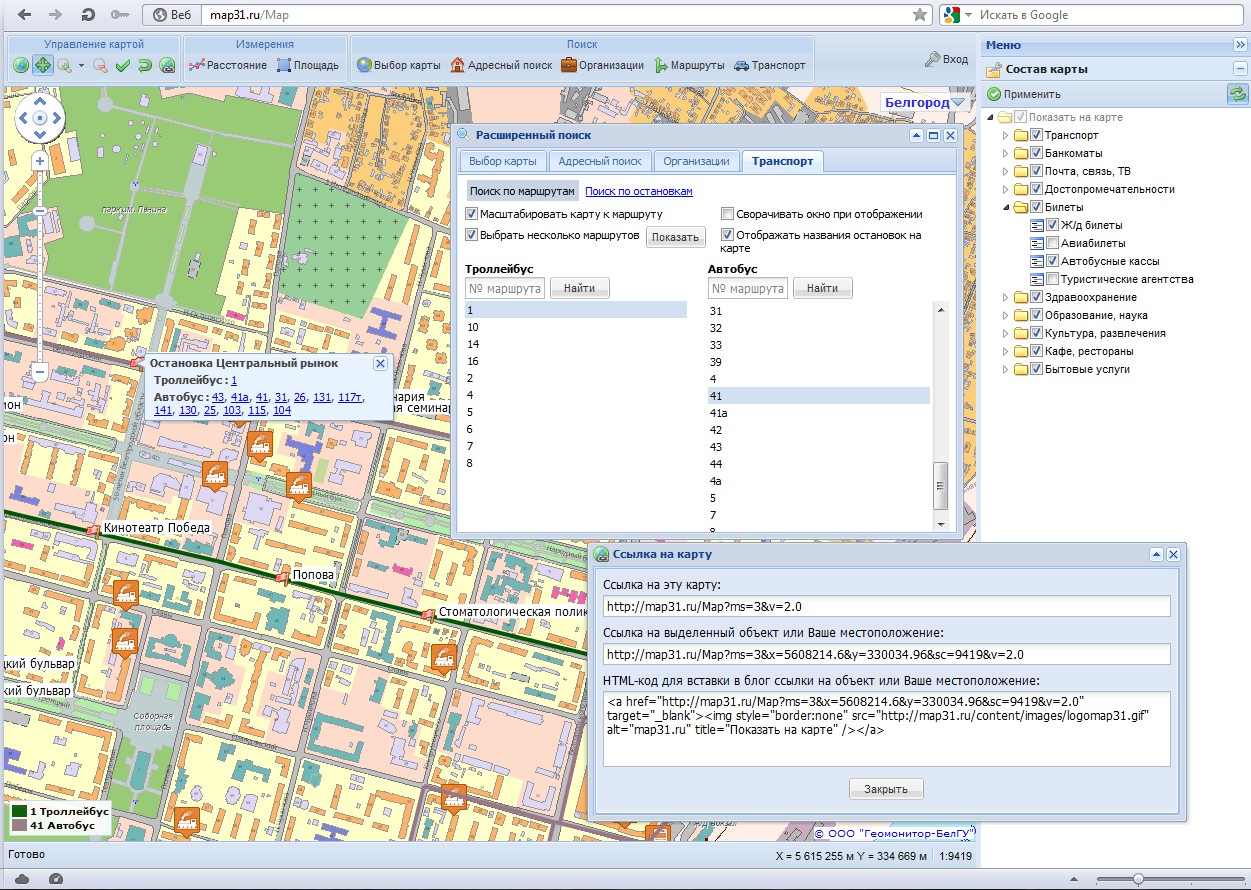Viewport: 1251px width, 890px height.
Task: Click the Автобус route number field
Action: pos(747,288)
